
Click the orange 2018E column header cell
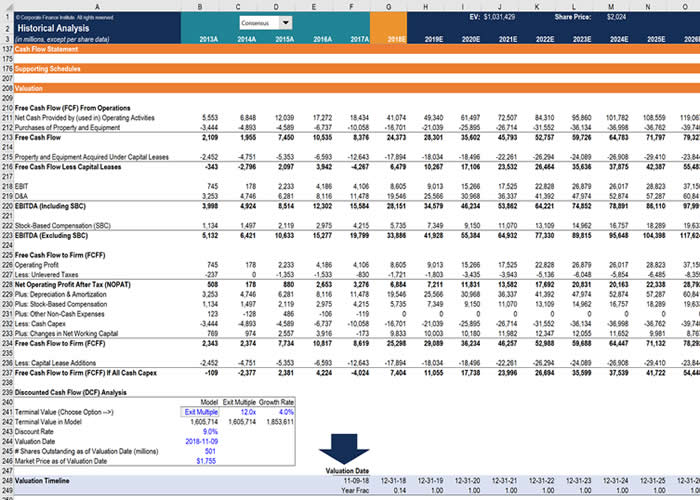point(388,39)
